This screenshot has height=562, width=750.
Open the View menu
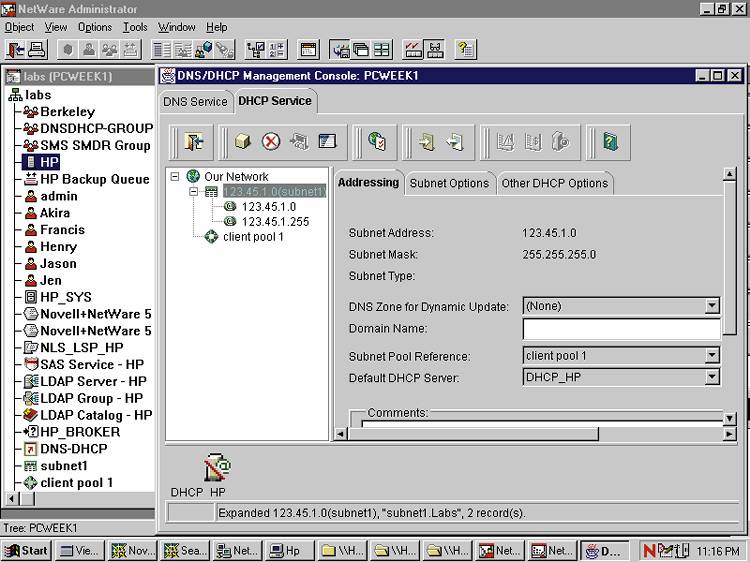tap(56, 27)
